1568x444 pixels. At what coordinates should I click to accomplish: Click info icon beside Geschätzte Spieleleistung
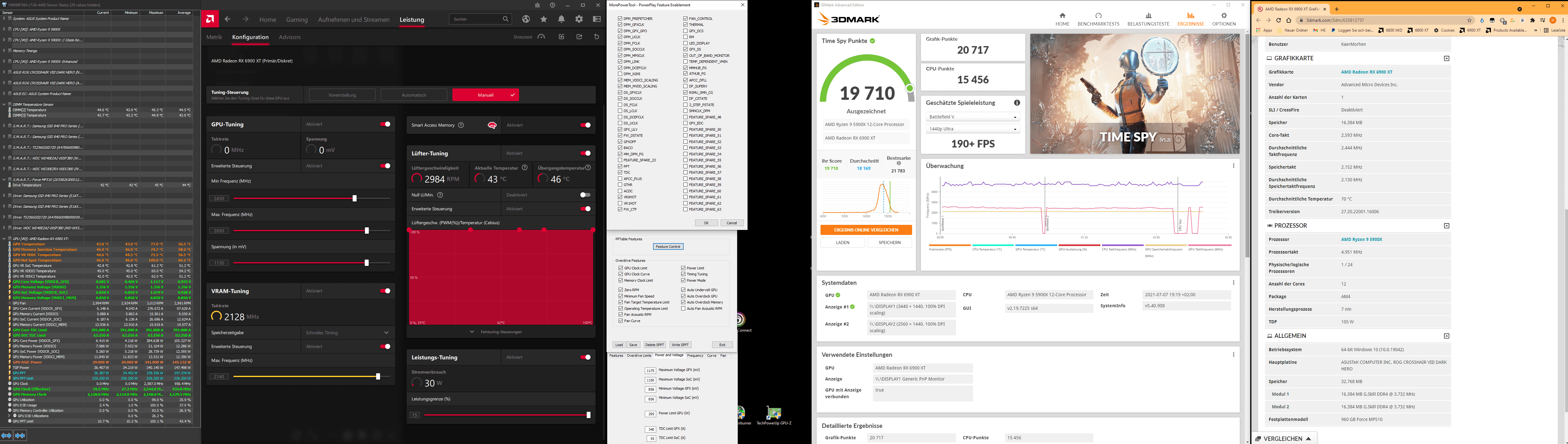[x=1016, y=103]
